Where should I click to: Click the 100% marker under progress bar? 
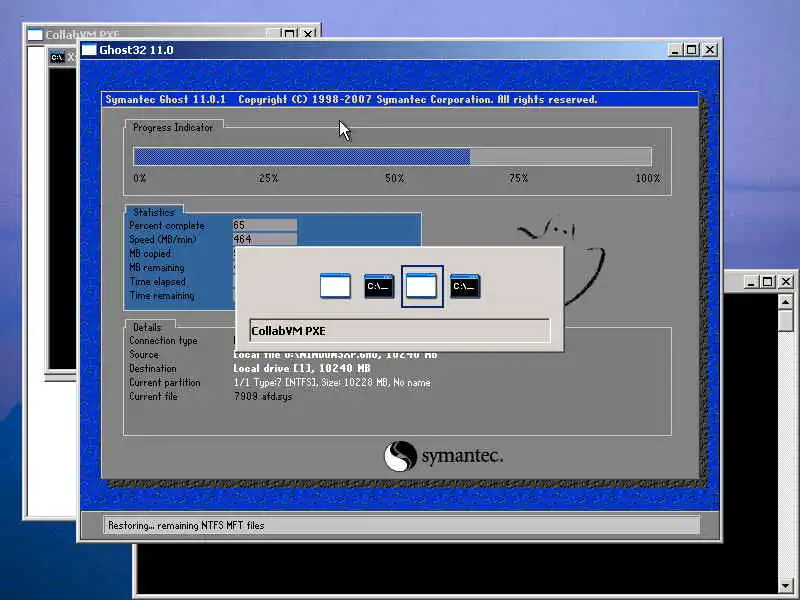tap(647, 178)
